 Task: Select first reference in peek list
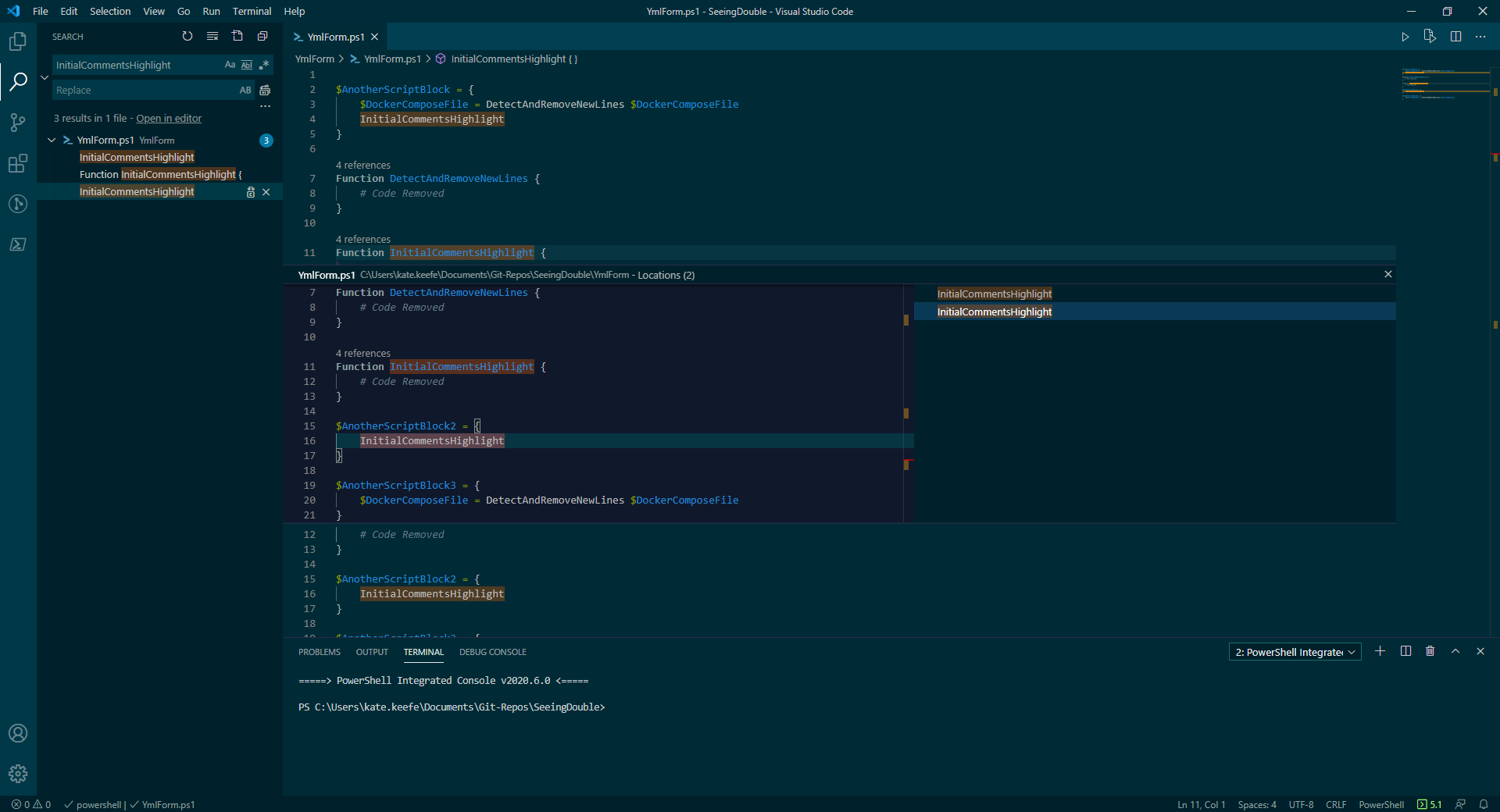1155,294
